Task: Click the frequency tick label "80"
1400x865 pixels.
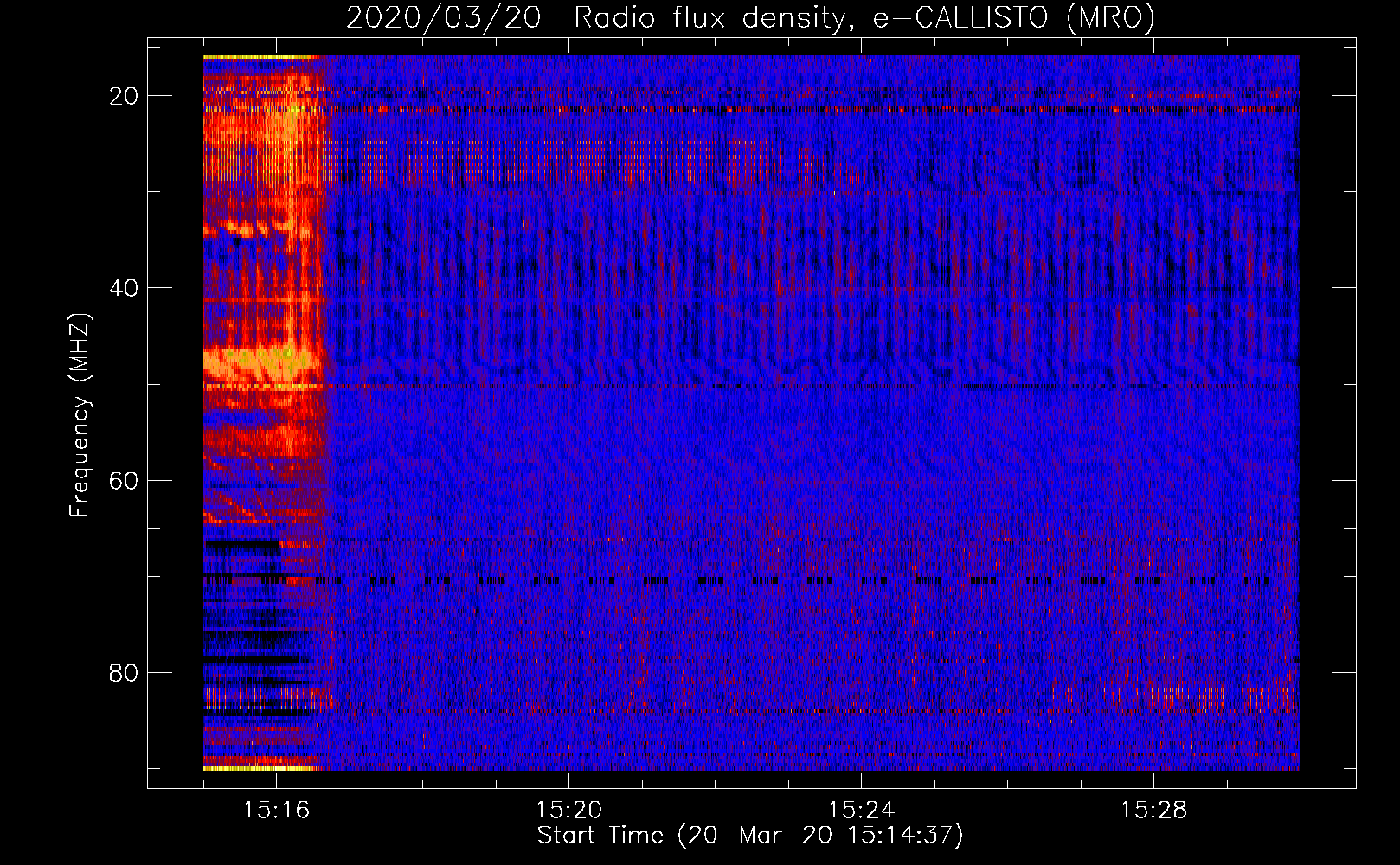Action: click(x=124, y=672)
